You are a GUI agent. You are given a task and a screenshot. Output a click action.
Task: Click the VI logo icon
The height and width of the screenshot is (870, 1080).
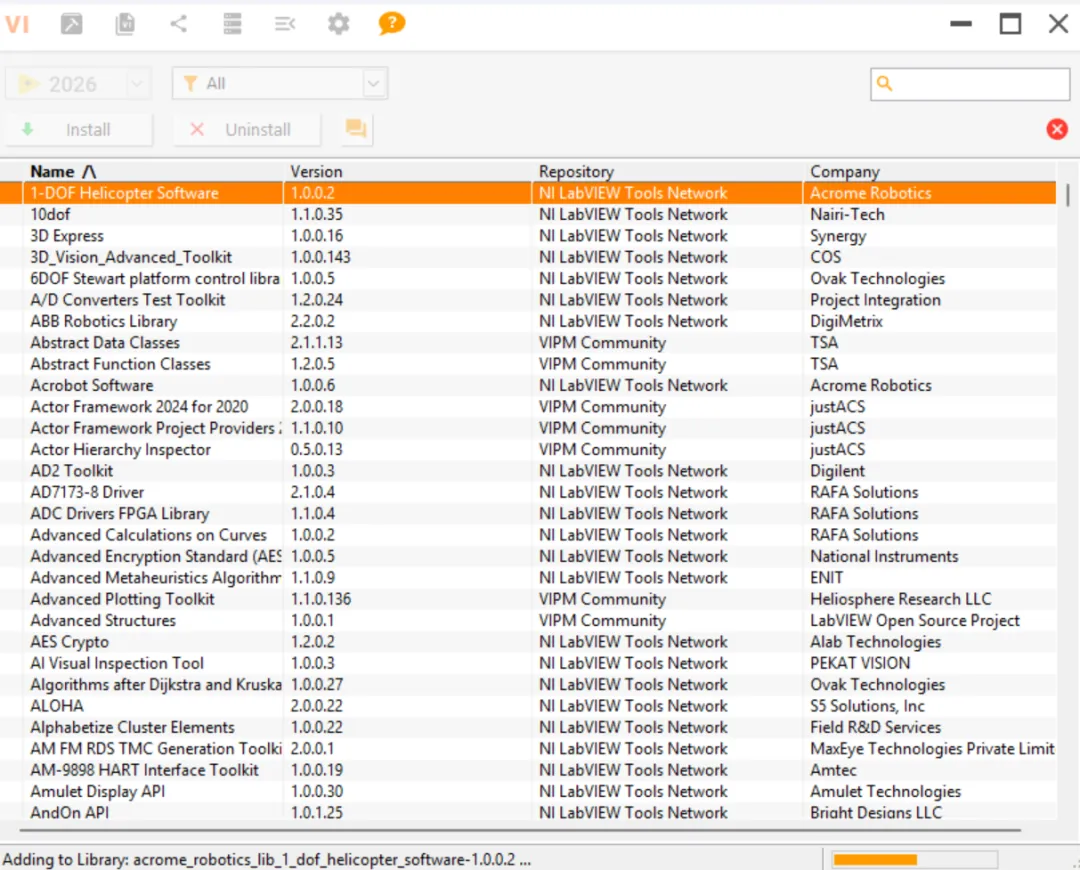pos(17,24)
